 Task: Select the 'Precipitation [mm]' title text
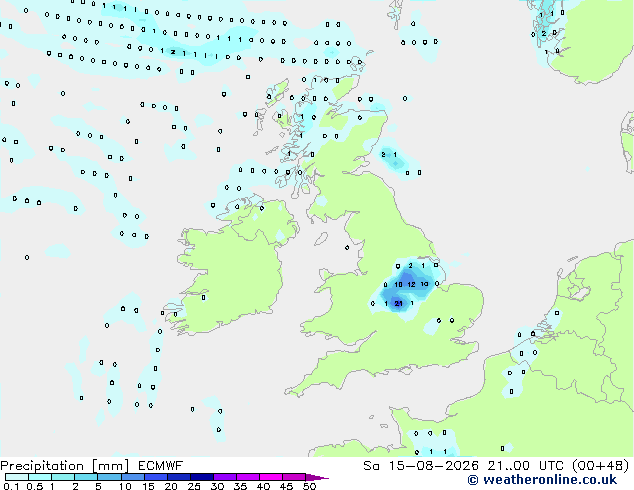[65, 466]
